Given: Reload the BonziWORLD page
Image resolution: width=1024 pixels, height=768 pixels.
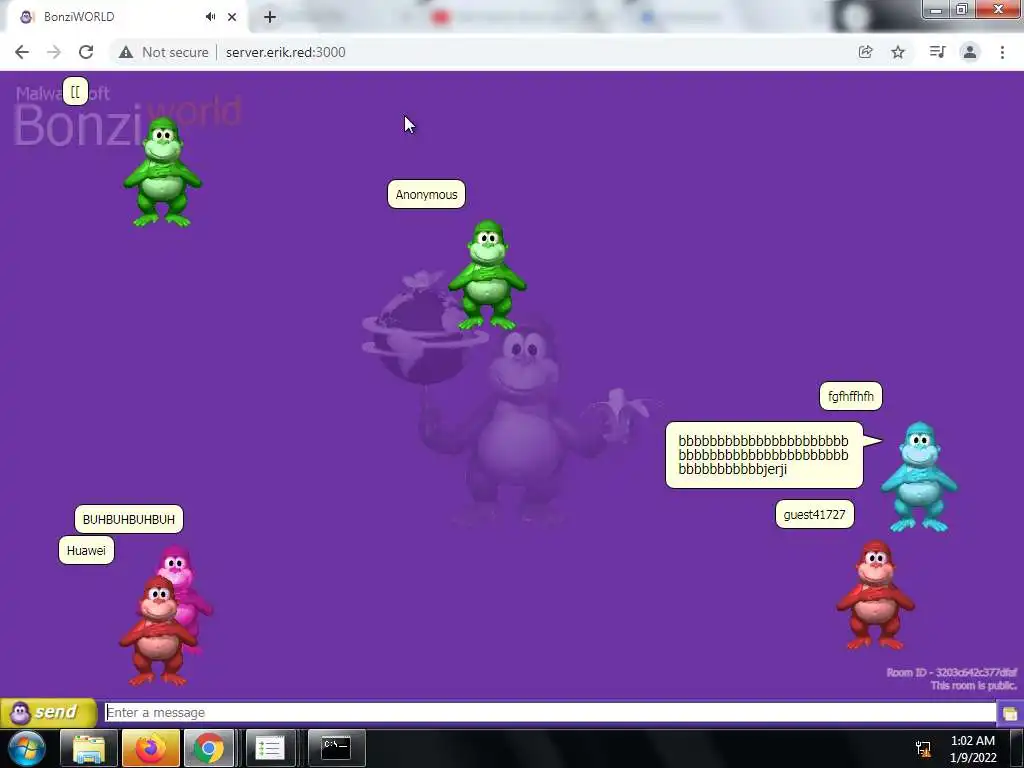Looking at the screenshot, I should pos(86,52).
